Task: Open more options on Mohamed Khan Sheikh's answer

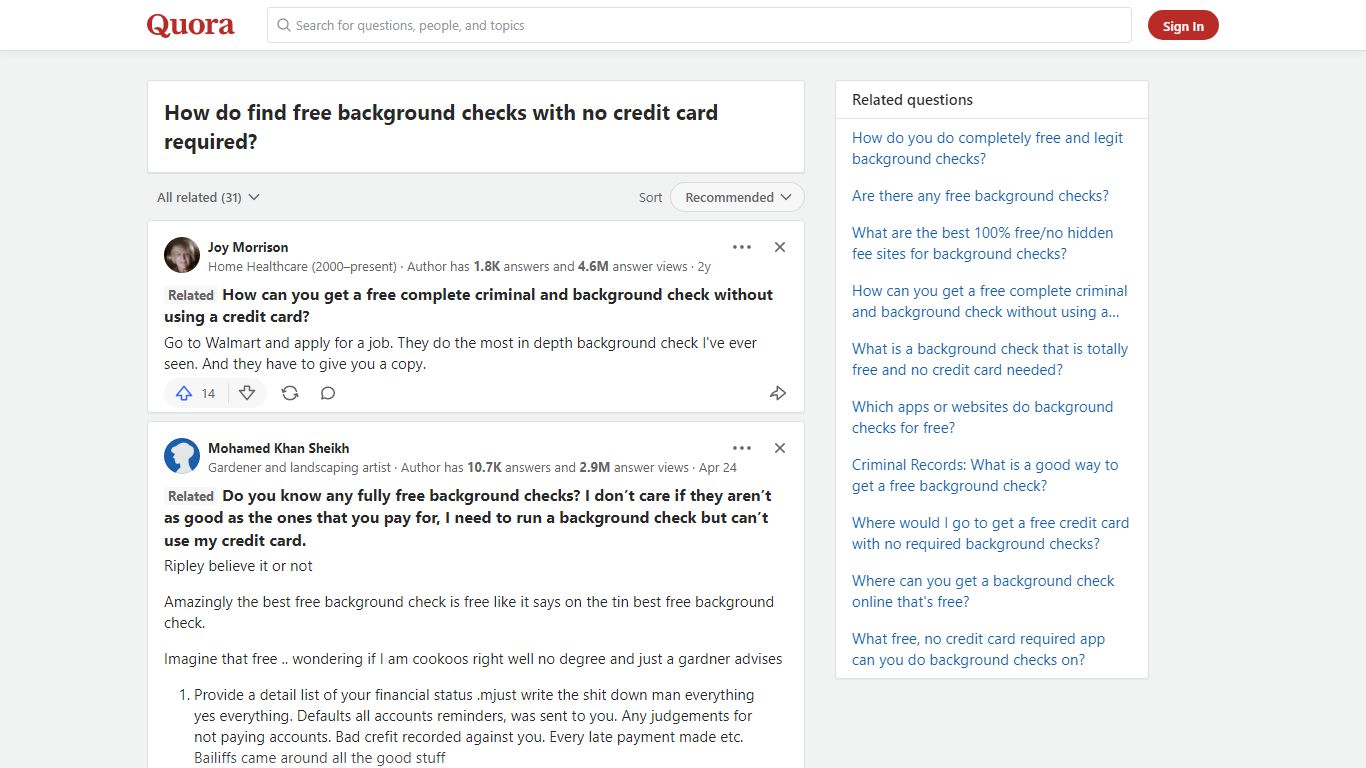Action: [741, 448]
